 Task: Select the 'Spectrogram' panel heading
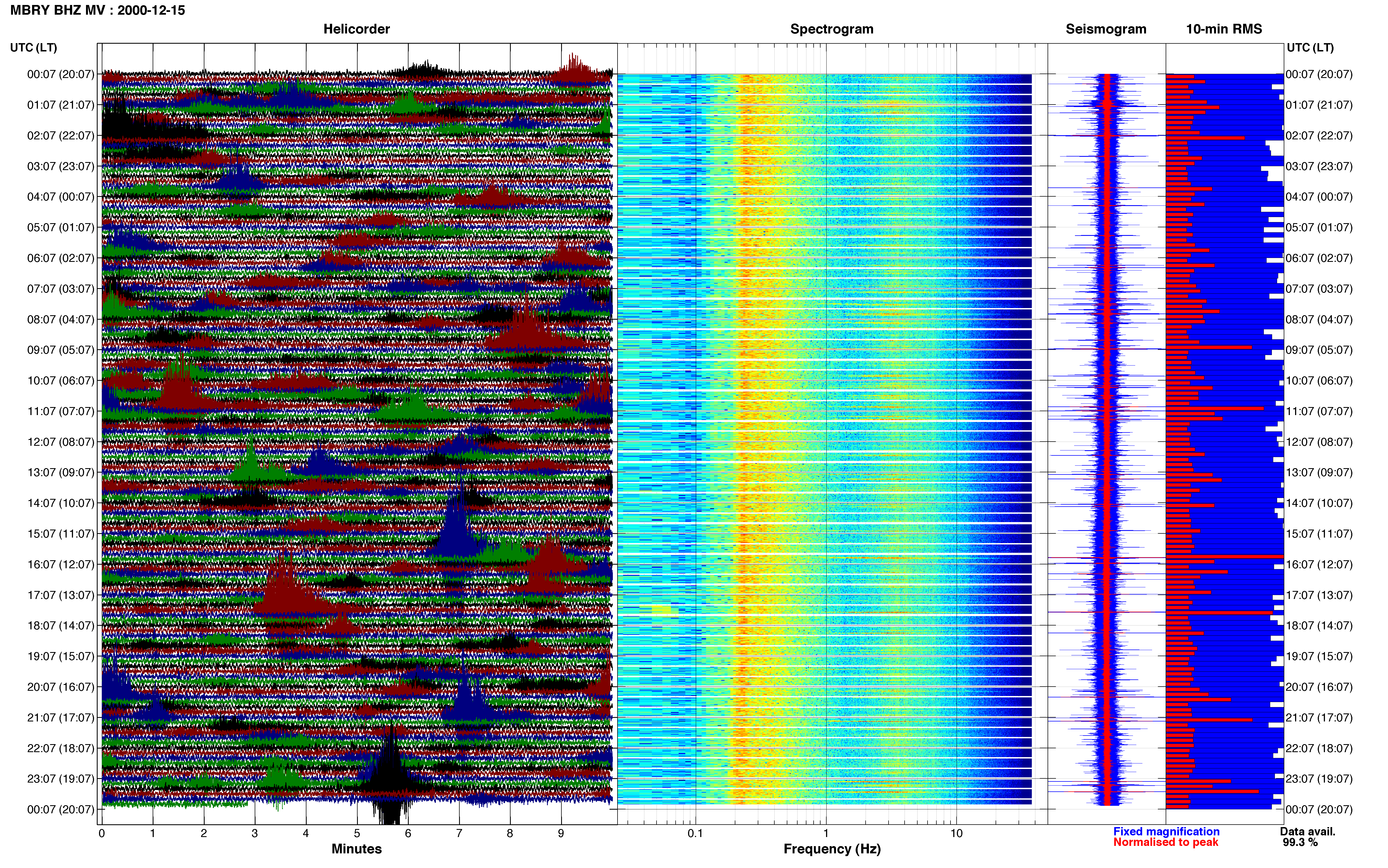tap(832, 29)
